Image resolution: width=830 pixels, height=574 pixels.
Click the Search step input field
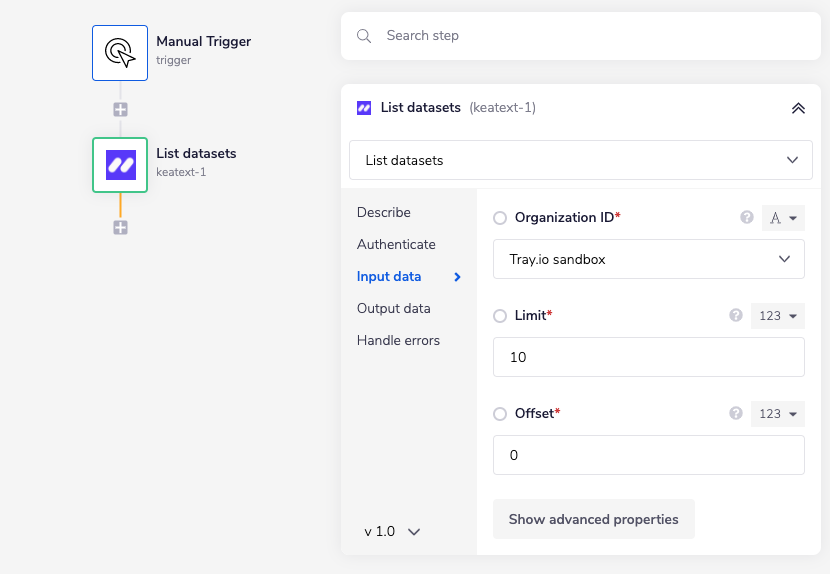590,36
